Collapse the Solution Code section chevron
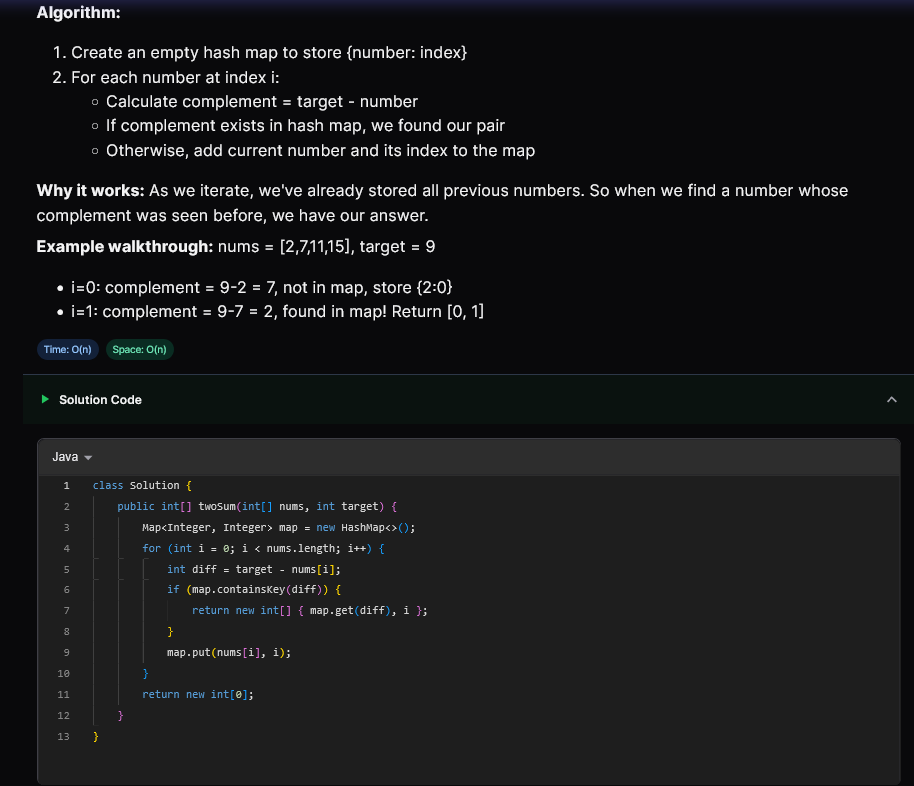The width and height of the screenshot is (914, 786). click(891, 399)
